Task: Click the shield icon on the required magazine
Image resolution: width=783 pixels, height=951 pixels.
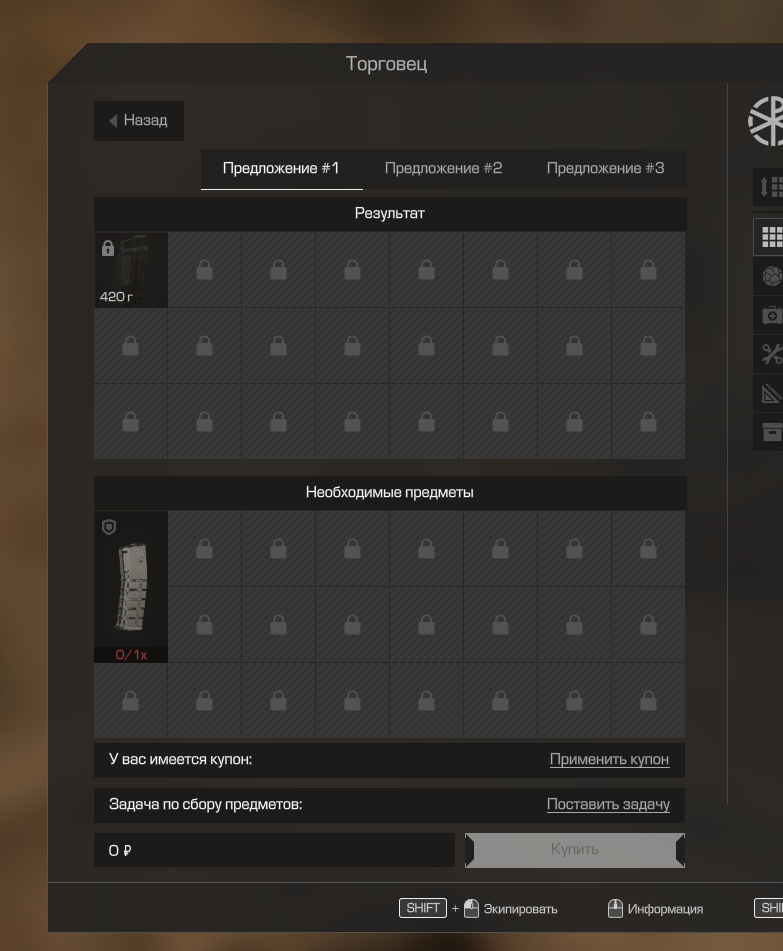Action: tap(109, 526)
